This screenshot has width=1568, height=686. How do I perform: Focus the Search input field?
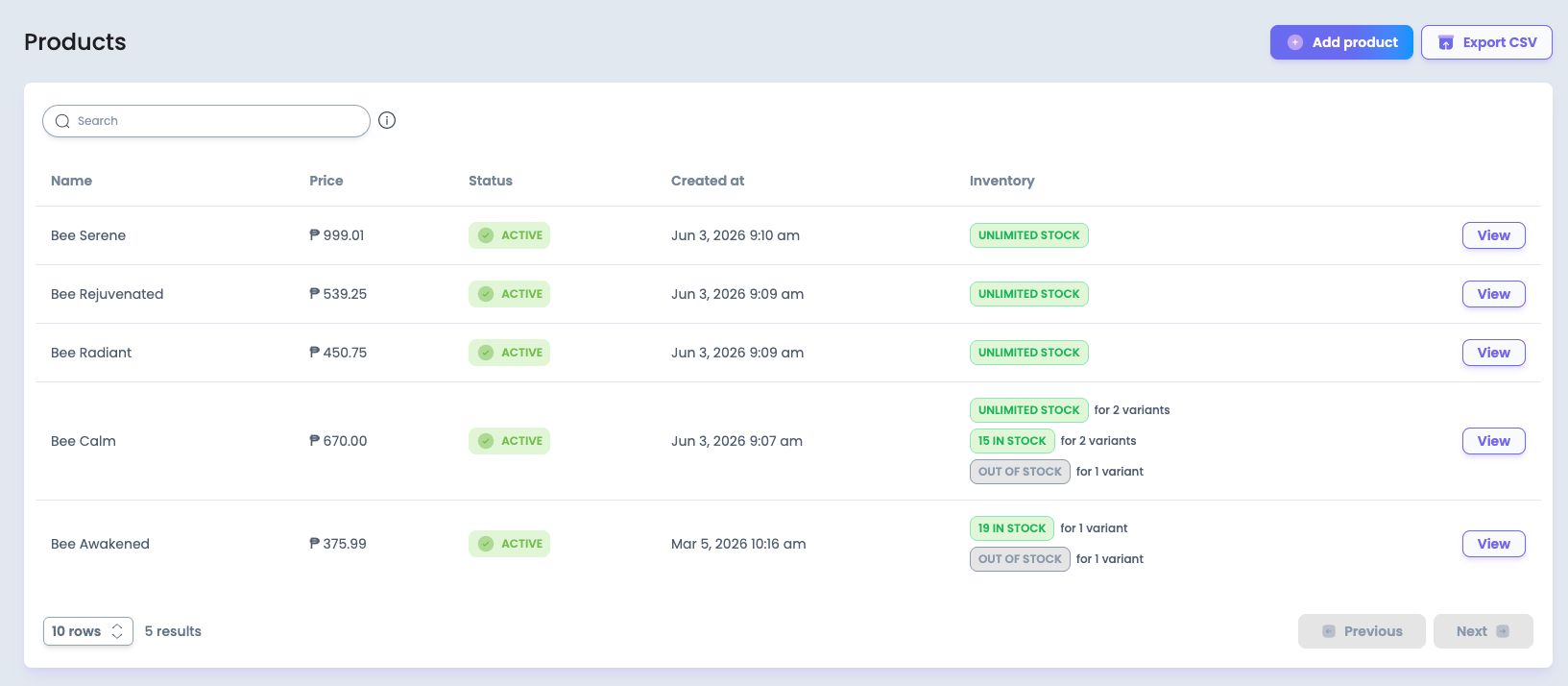click(206, 121)
